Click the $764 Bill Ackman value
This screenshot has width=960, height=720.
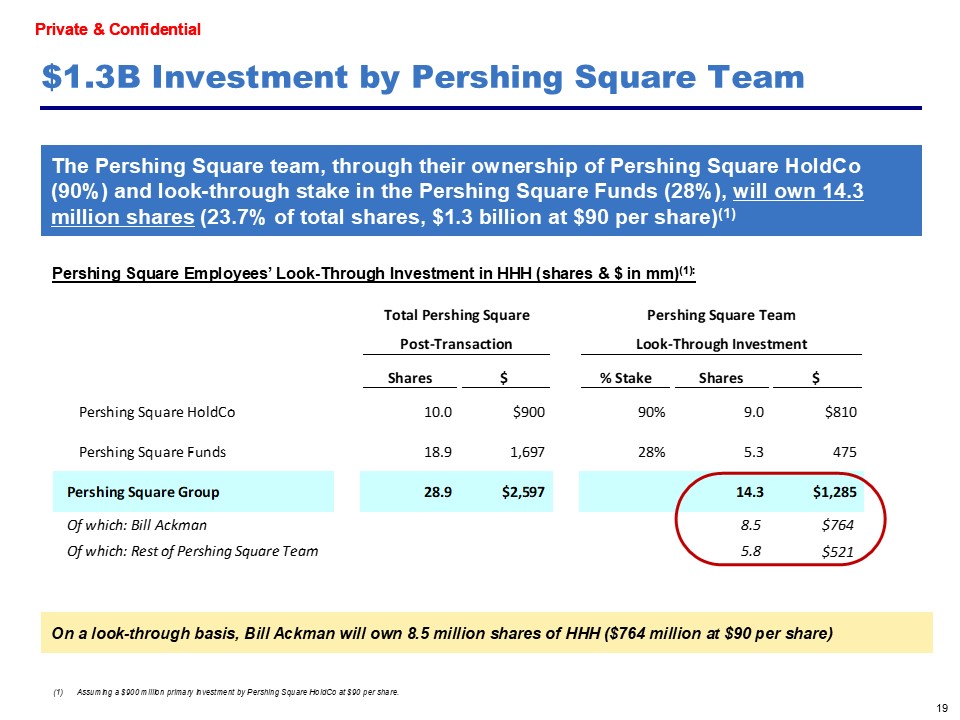[837, 524]
